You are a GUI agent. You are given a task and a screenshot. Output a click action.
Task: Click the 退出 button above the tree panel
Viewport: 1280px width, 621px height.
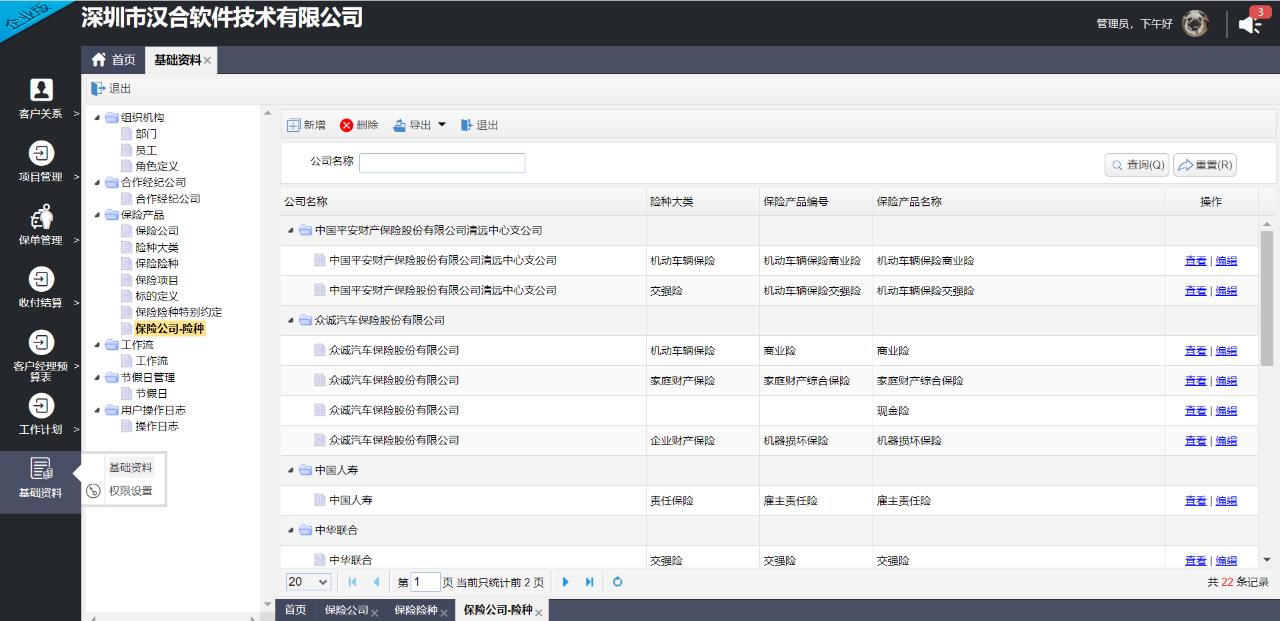[x=111, y=88]
